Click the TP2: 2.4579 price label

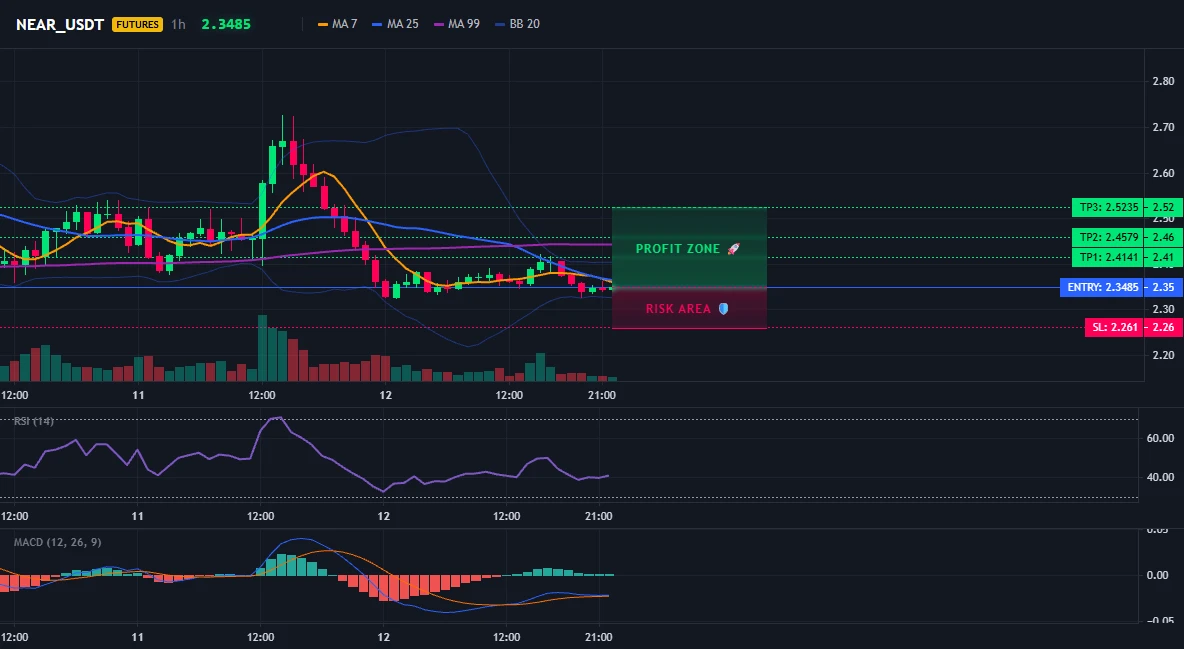click(1107, 237)
